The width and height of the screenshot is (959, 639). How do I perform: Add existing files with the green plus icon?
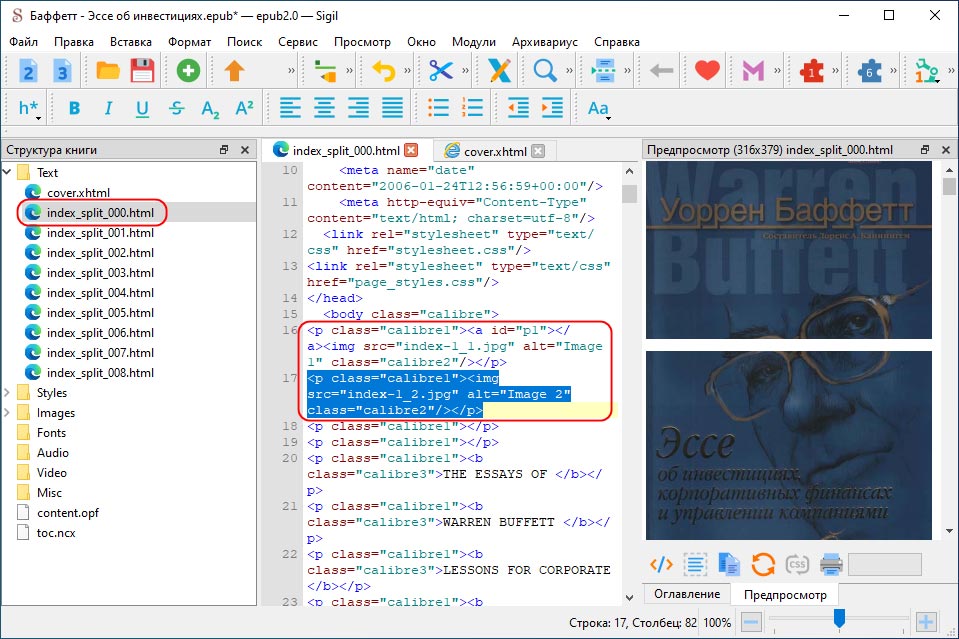click(188, 71)
